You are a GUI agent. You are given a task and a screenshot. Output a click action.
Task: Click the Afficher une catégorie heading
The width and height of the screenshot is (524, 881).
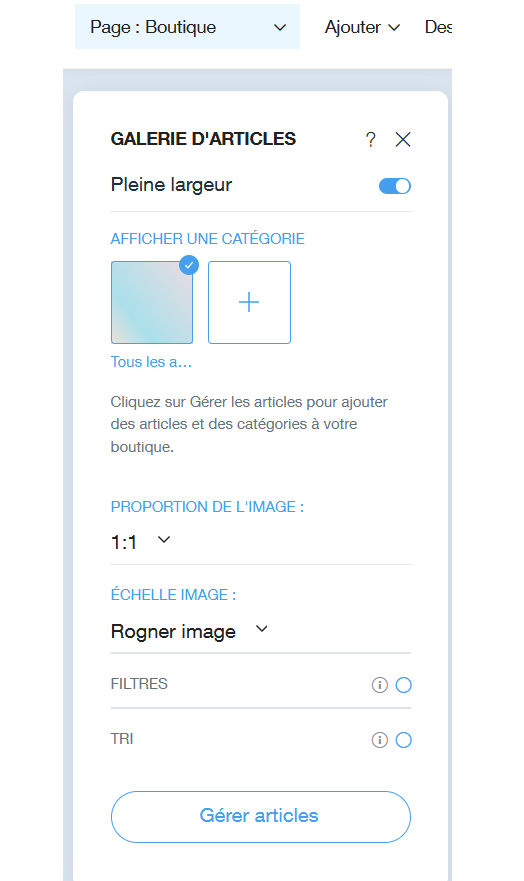point(207,239)
